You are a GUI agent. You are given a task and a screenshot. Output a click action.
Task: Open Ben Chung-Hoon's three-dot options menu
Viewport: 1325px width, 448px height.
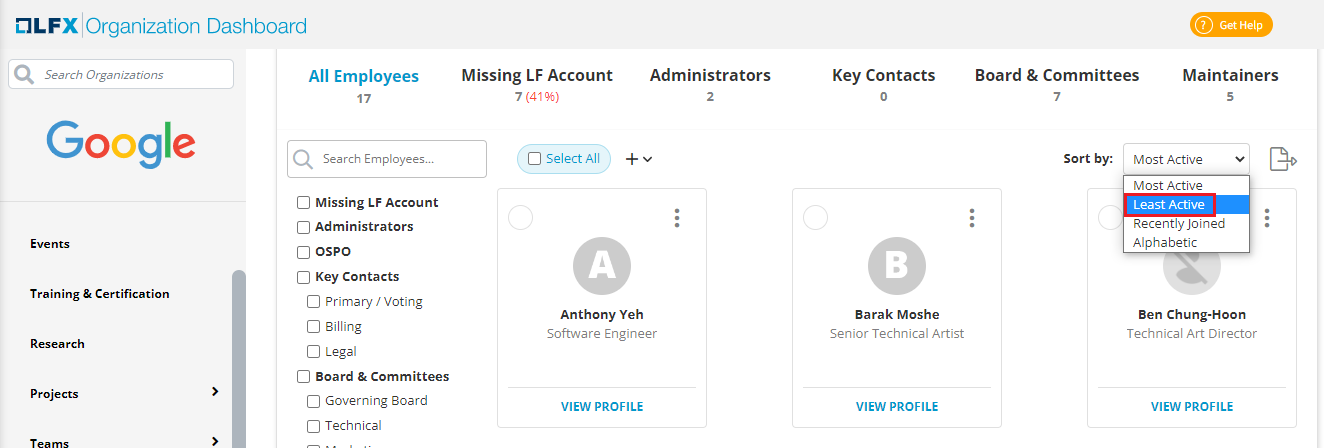pyautogui.click(x=1267, y=218)
